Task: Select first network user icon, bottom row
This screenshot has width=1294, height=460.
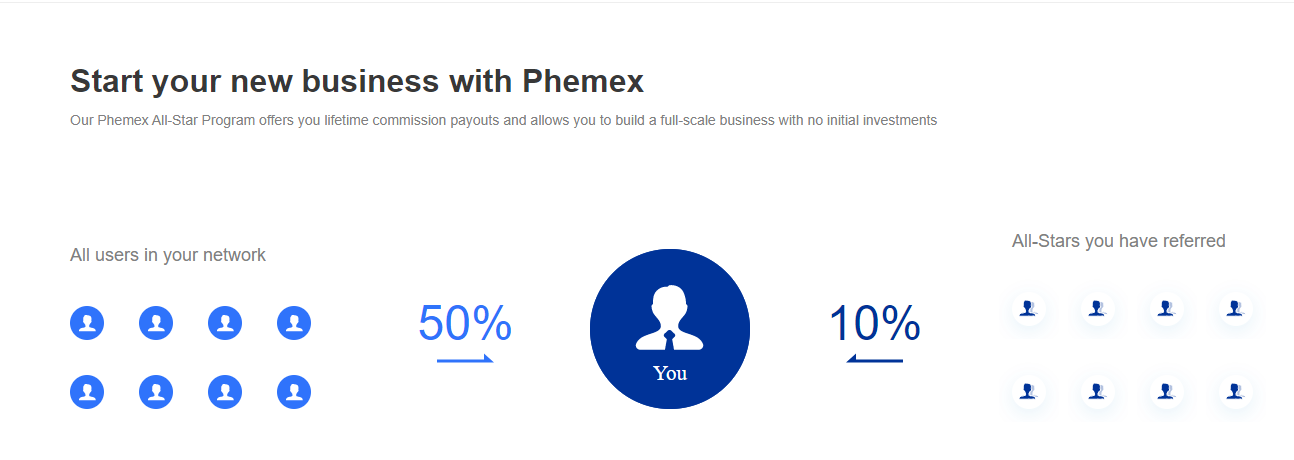Action: tap(87, 392)
